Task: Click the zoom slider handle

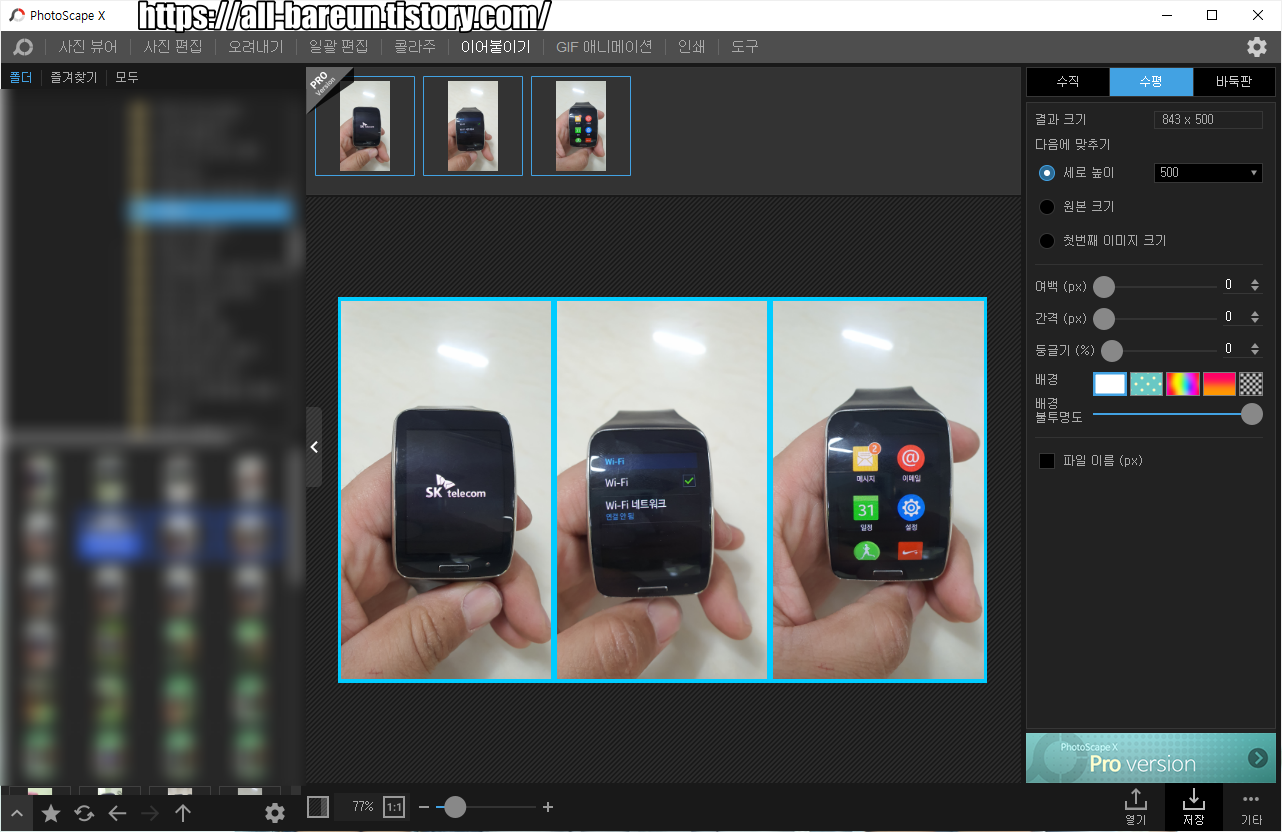Action: pos(455,807)
